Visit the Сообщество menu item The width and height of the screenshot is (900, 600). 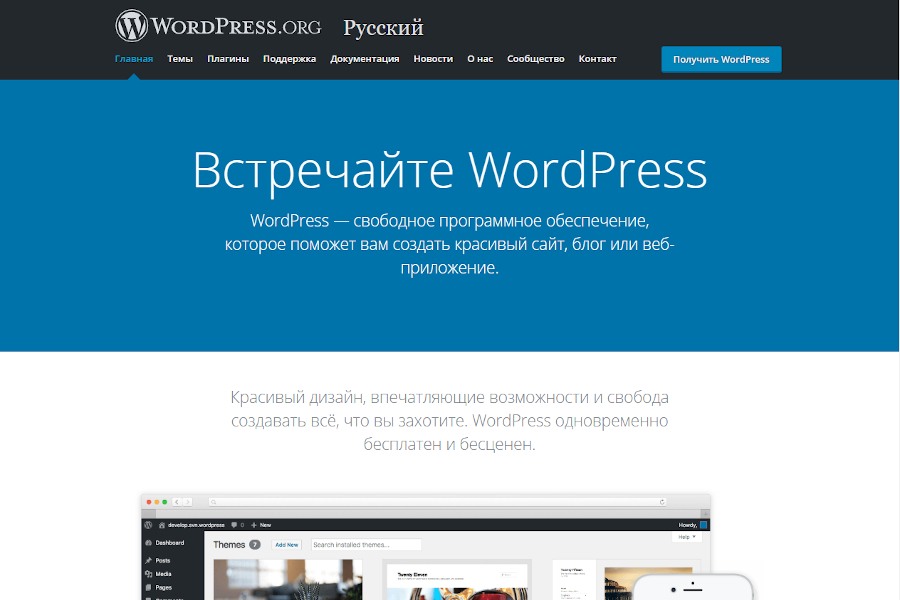coord(535,59)
